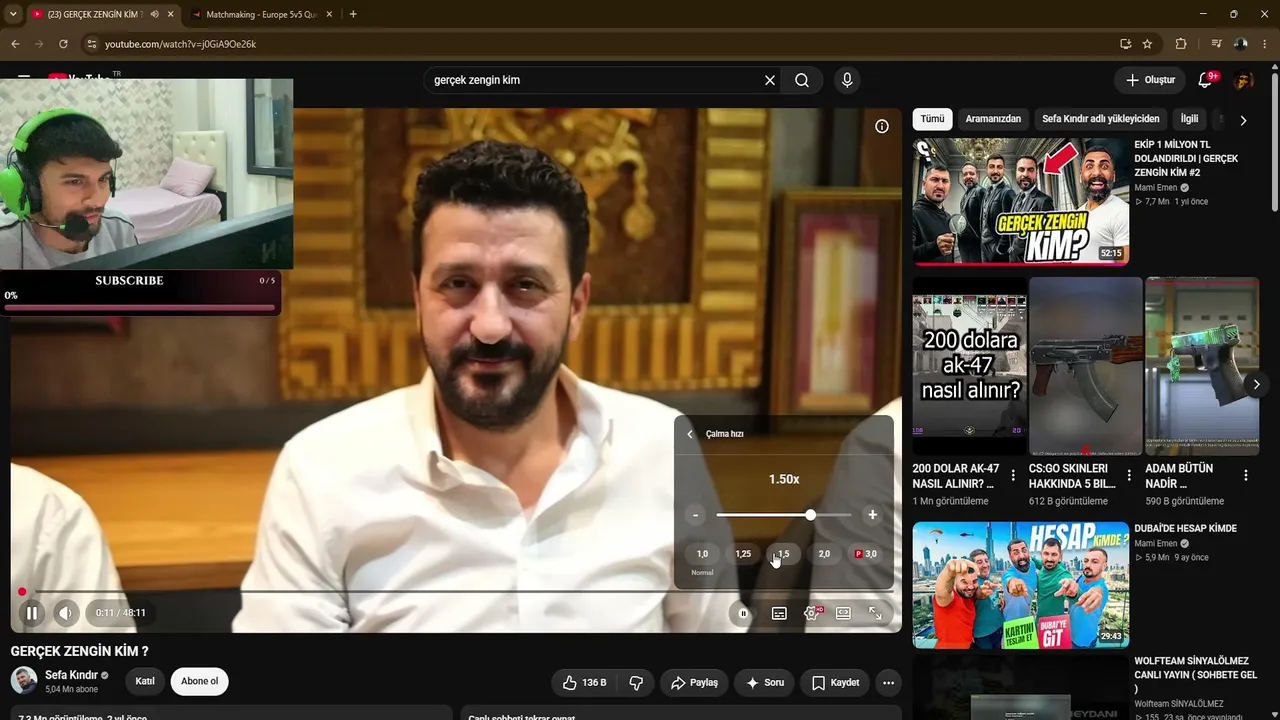1280x720 pixels.
Task: Open options for the 'ADAM BÜTÜN NADİR' short
Action: coord(1246,475)
